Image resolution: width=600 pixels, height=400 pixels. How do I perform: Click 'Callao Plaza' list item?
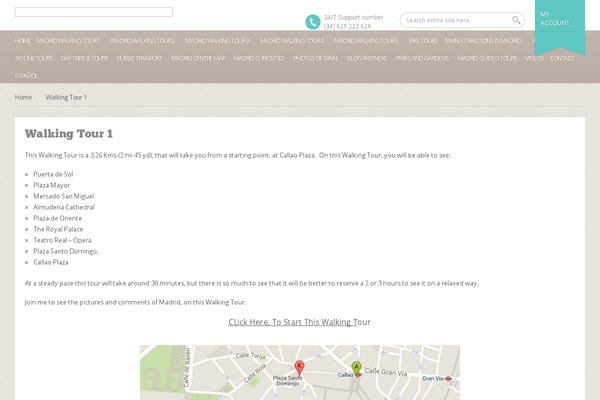(51, 262)
